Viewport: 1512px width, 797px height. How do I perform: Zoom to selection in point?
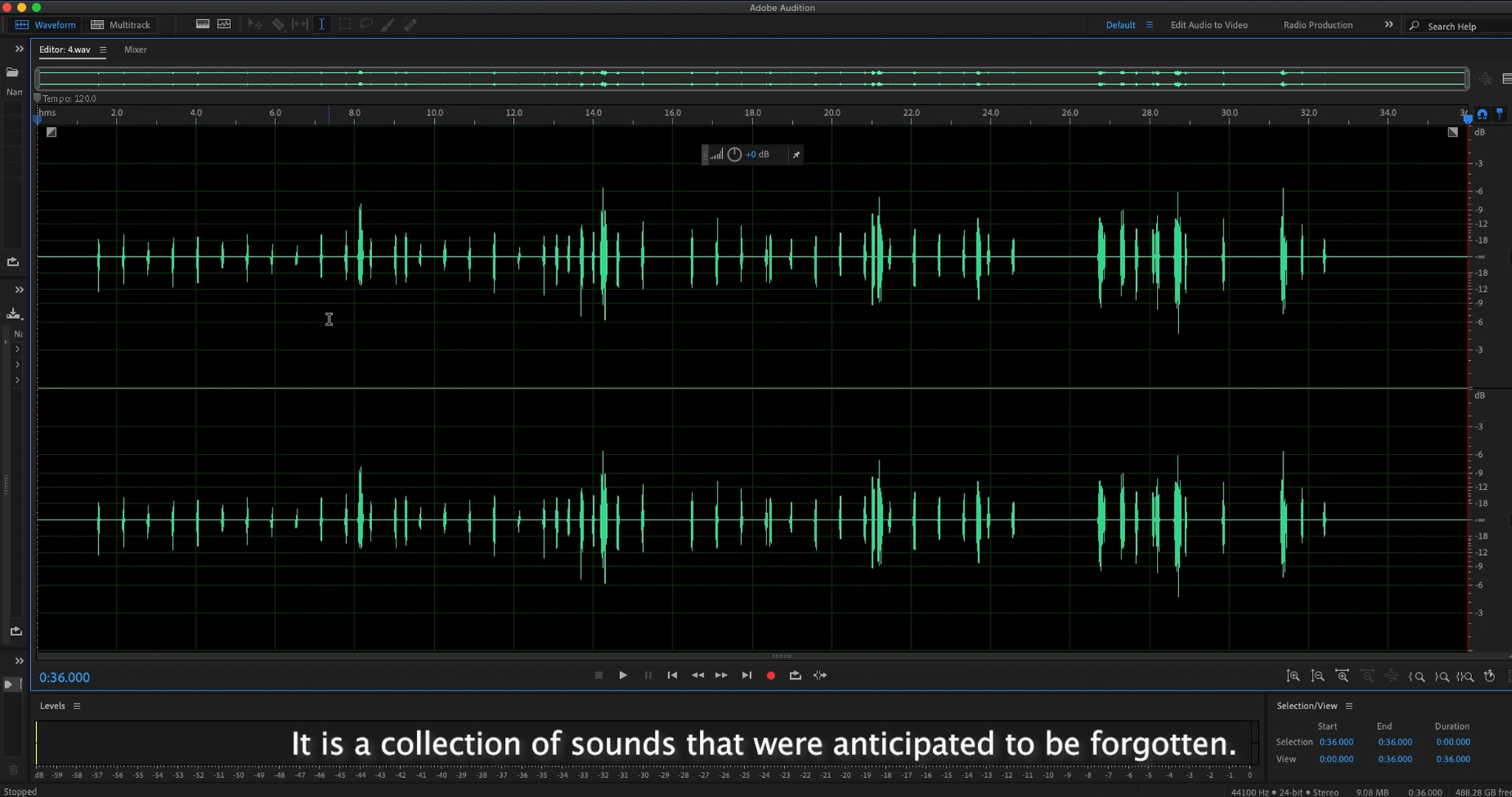pyautogui.click(x=1417, y=676)
